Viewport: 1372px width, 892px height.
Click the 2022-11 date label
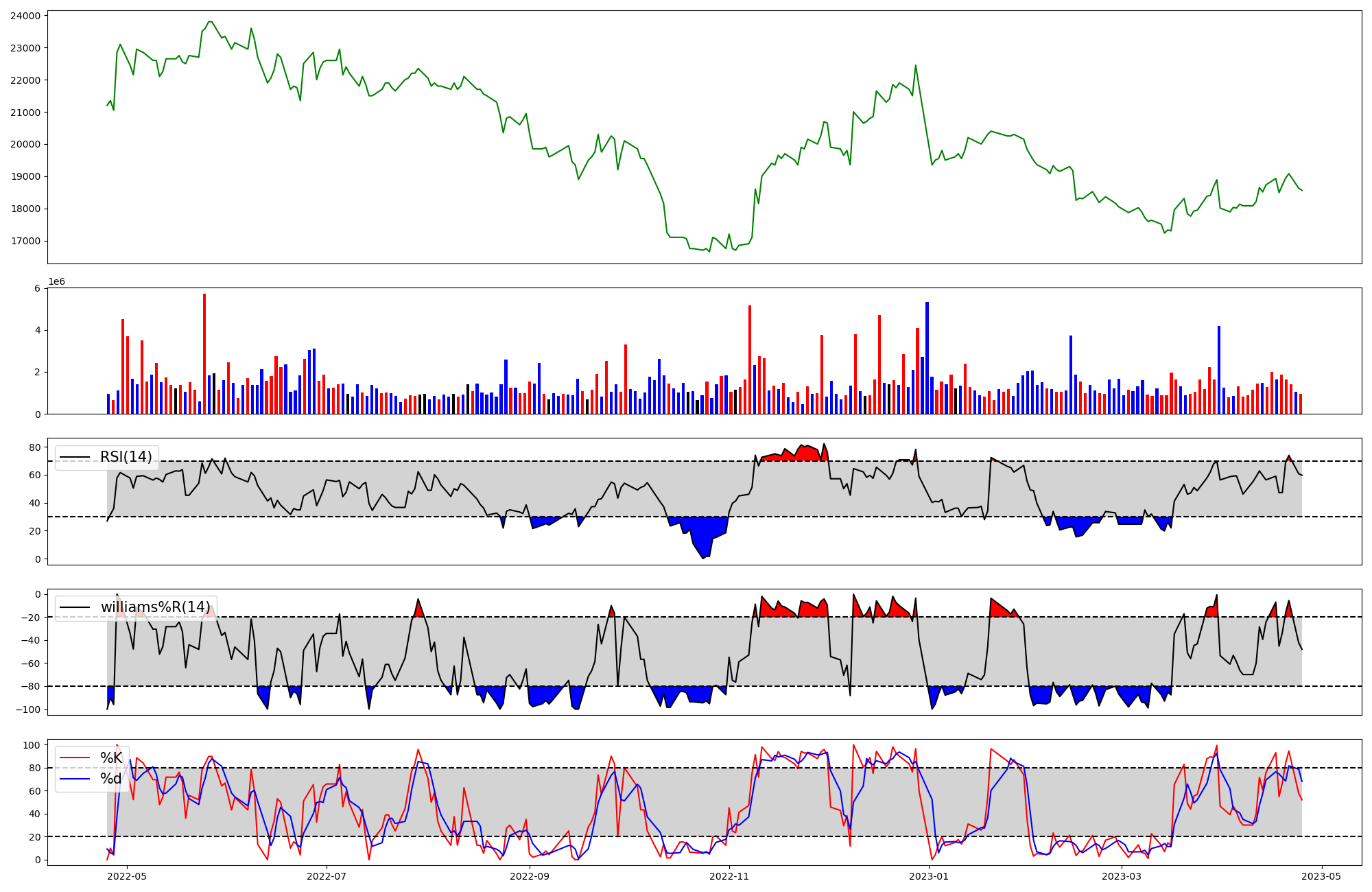(x=729, y=876)
